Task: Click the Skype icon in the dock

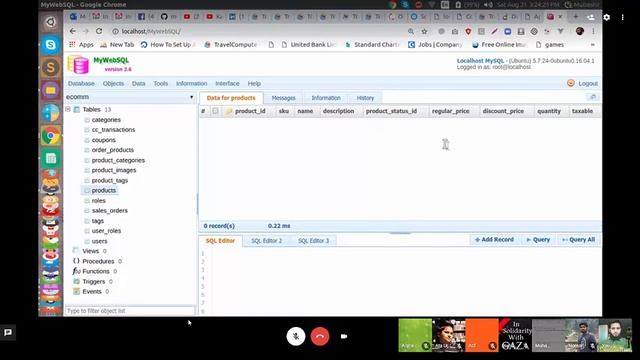Action: (x=51, y=44)
